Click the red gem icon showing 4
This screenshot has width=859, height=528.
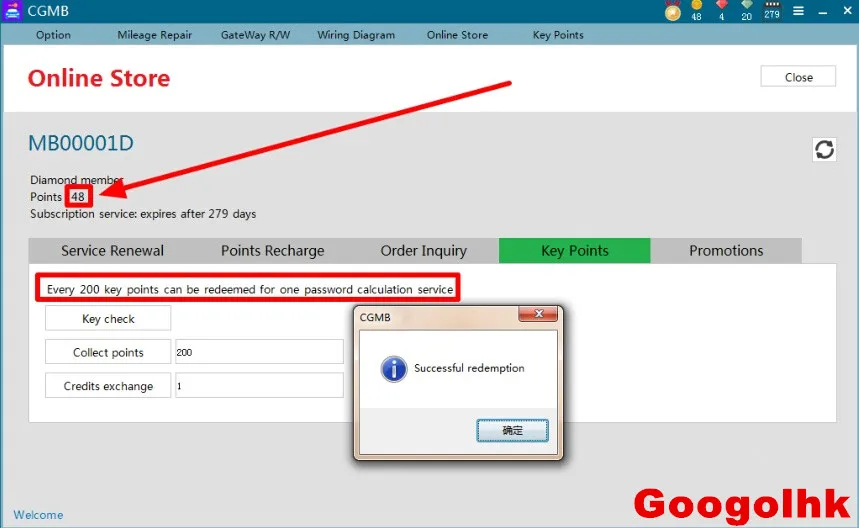tap(721, 10)
